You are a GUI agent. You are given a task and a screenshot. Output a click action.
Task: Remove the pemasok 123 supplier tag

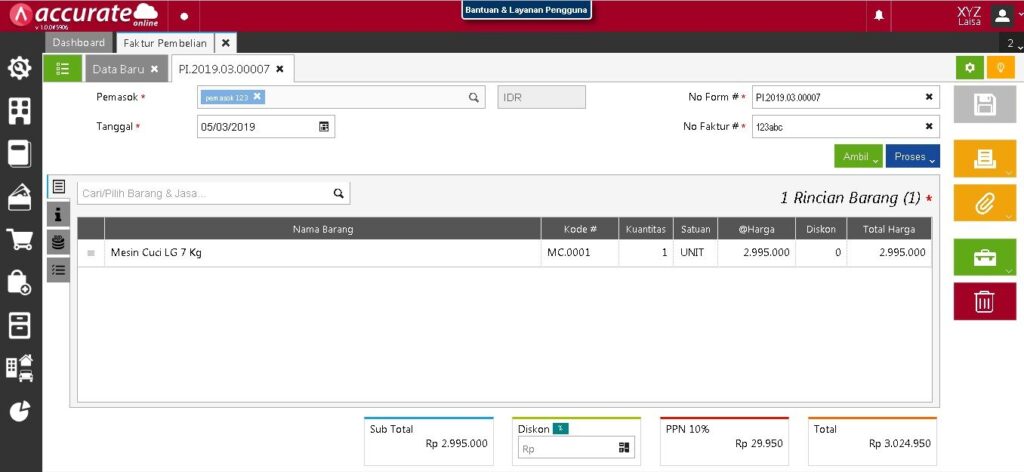[257, 97]
